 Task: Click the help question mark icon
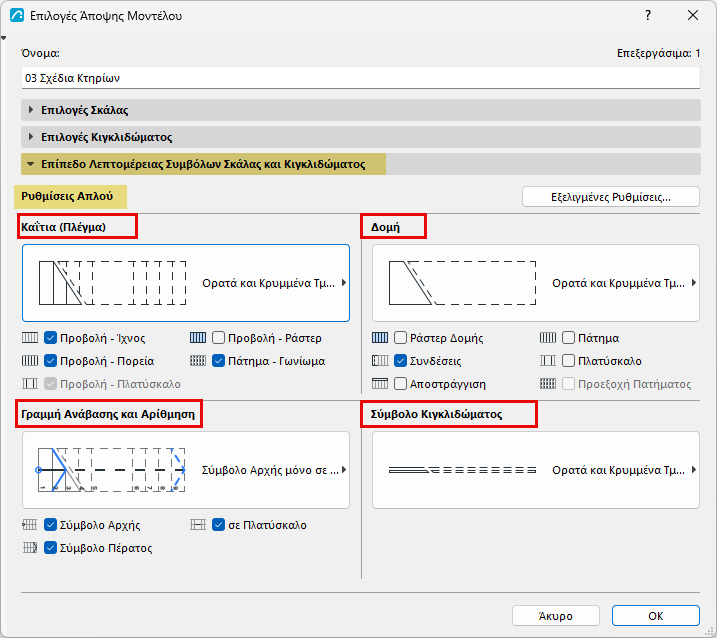(648, 16)
